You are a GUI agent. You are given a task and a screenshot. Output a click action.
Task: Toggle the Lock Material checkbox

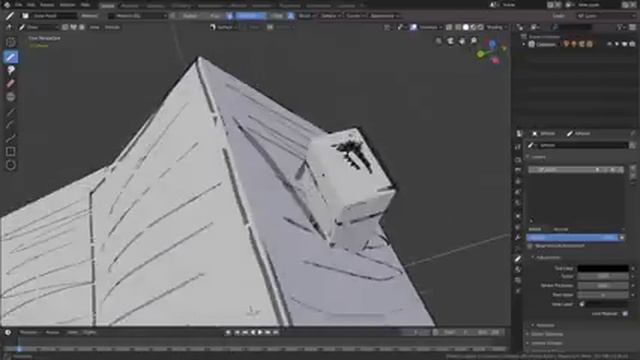(x=625, y=313)
